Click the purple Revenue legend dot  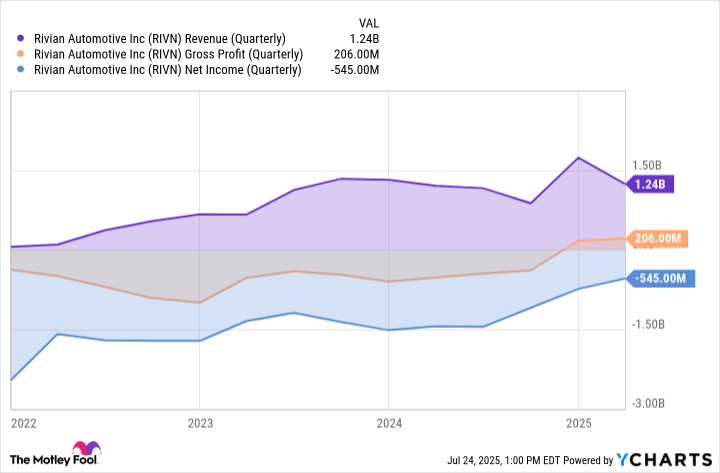click(x=20, y=39)
